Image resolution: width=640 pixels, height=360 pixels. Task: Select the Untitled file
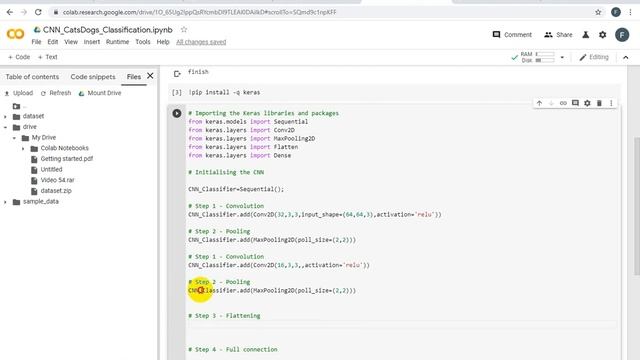point(47,169)
